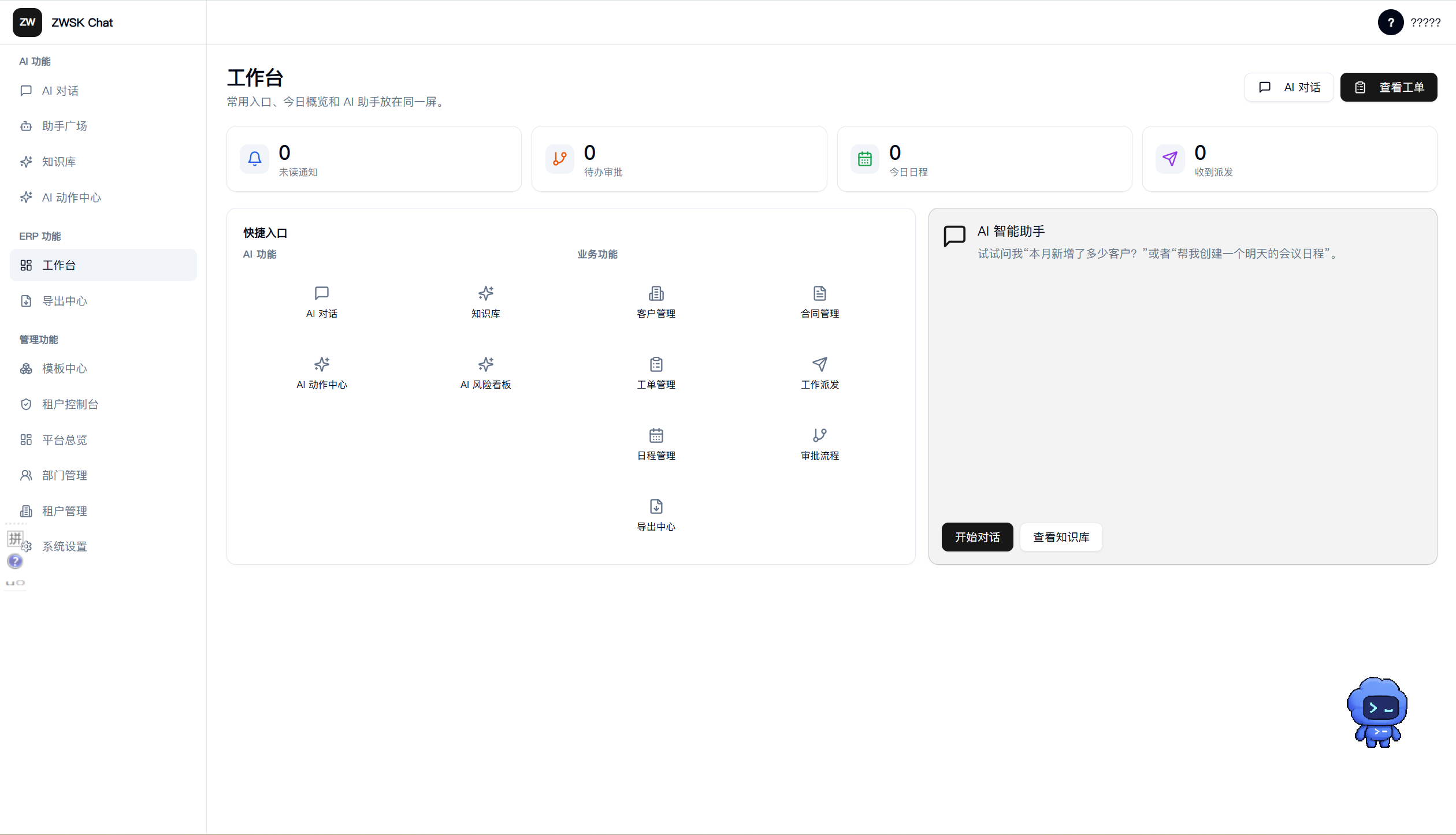Open 平台总览 in the sidebar
This screenshot has width=1456, height=835.
coord(103,440)
